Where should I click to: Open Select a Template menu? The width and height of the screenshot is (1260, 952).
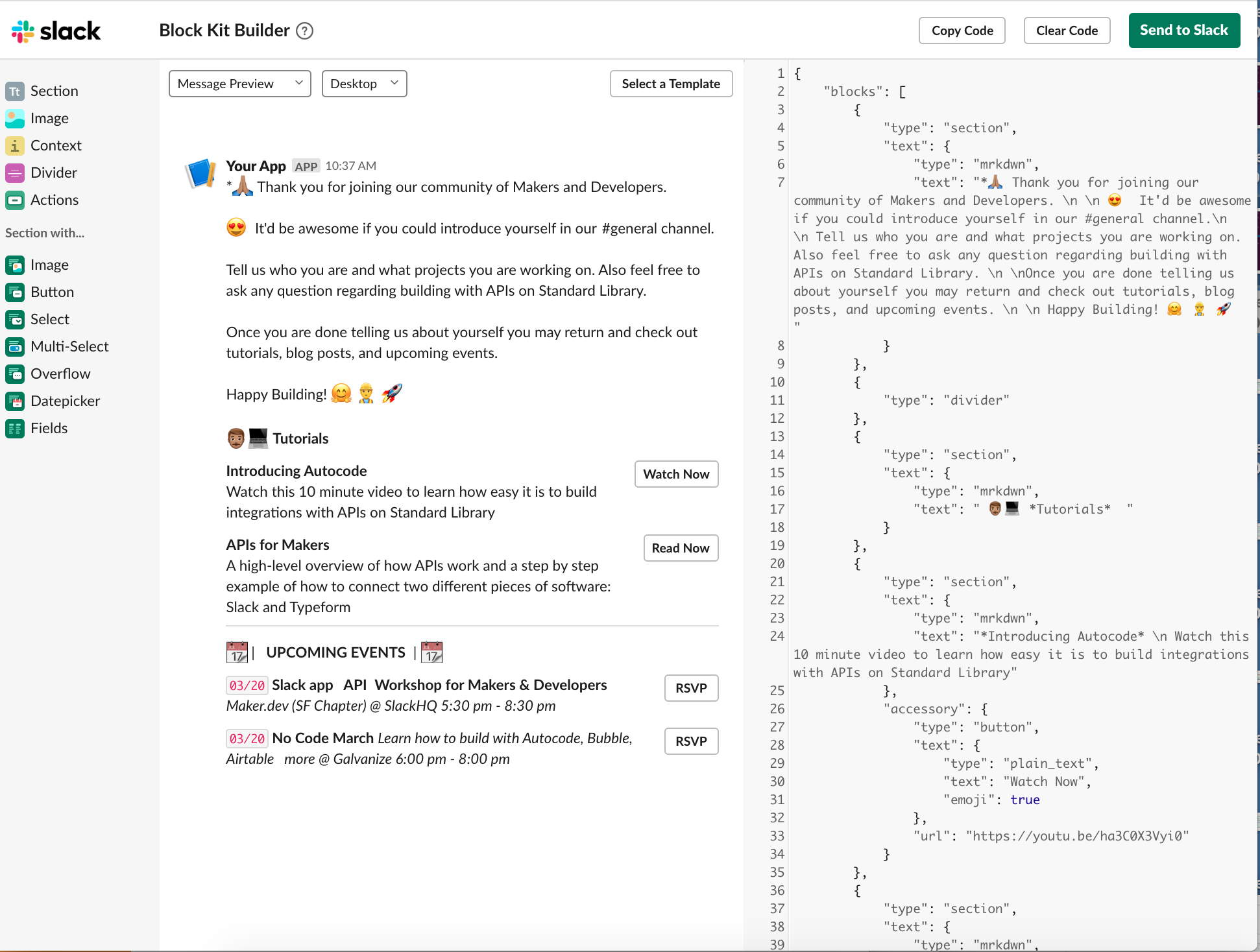tap(670, 84)
